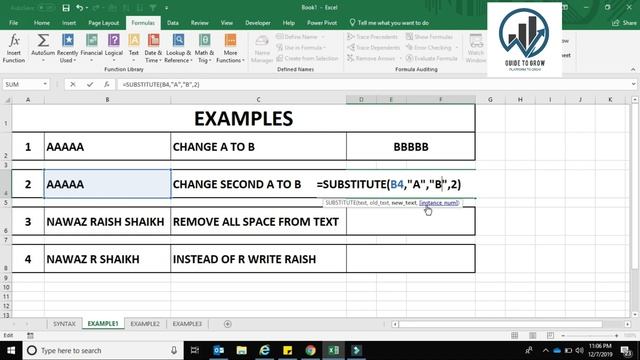
Task: Open the Customize Quick Access Toolbar dropdown
Action: pos(167,8)
